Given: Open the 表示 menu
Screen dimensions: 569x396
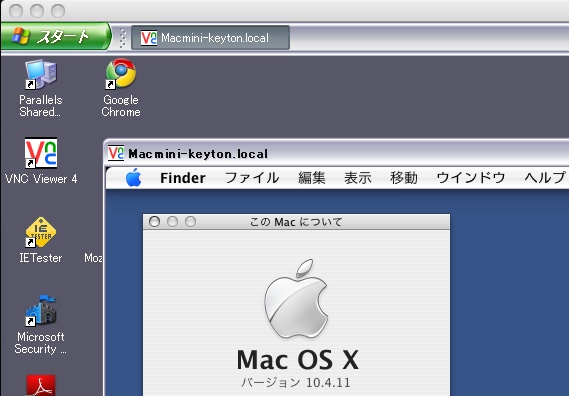Looking at the screenshot, I should click(x=357, y=178).
